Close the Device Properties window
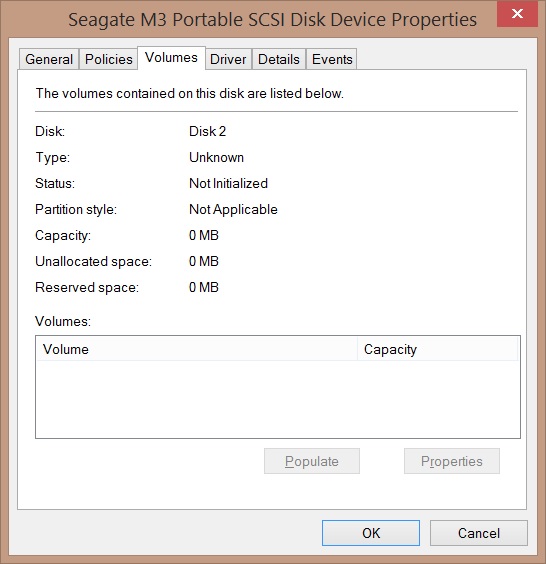Screen dimensions: 546x564 pyautogui.click(x=517, y=14)
